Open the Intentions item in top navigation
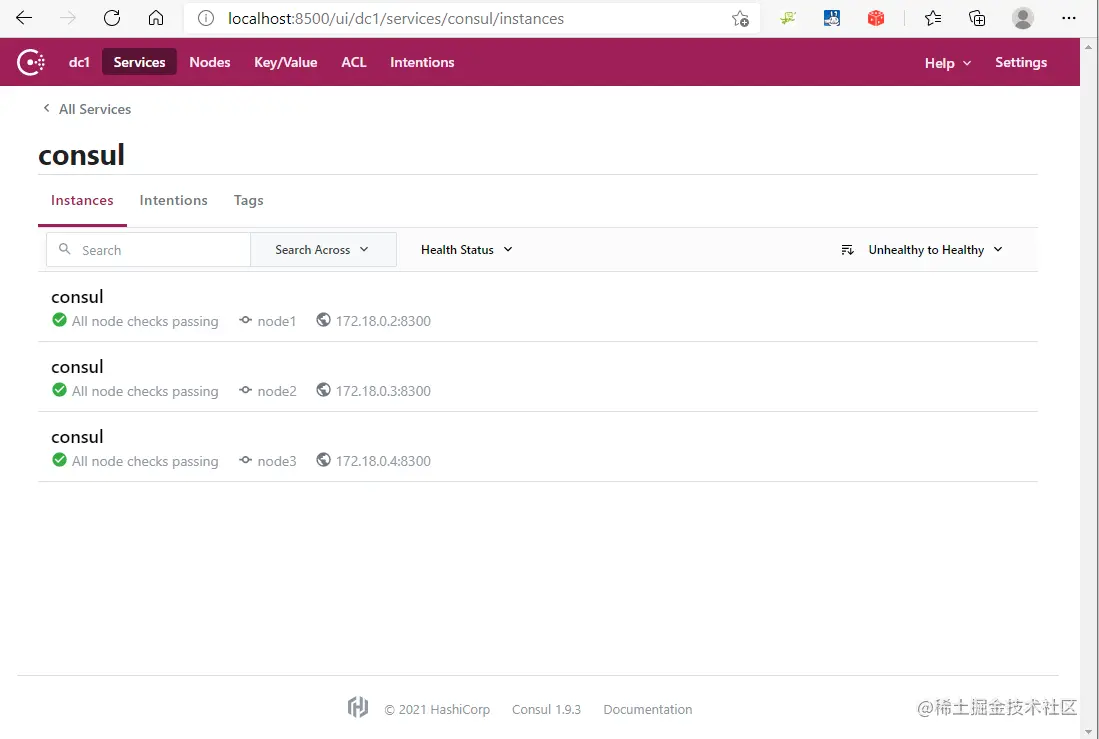 click(x=422, y=62)
